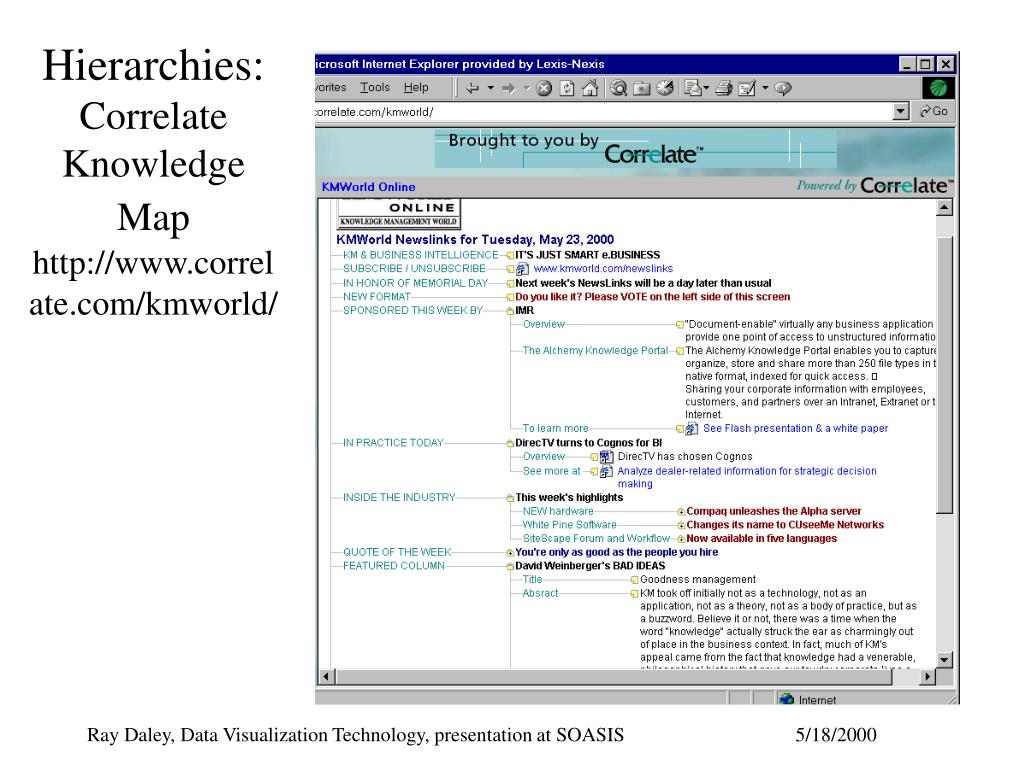The image size is (1024, 768).
Task: Open the KMWorld Online link
Action: 368,187
